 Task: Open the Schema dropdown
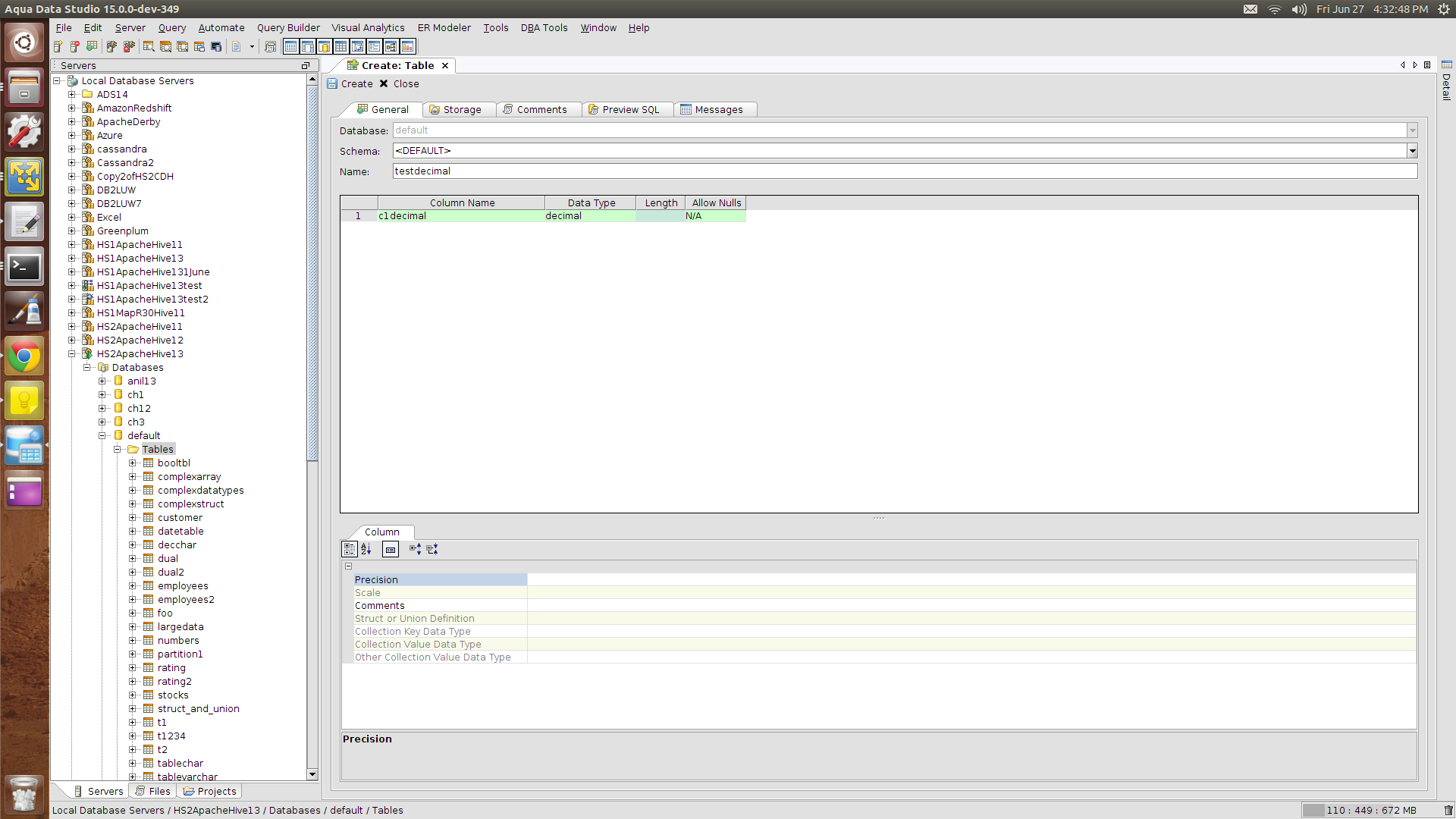(1412, 151)
